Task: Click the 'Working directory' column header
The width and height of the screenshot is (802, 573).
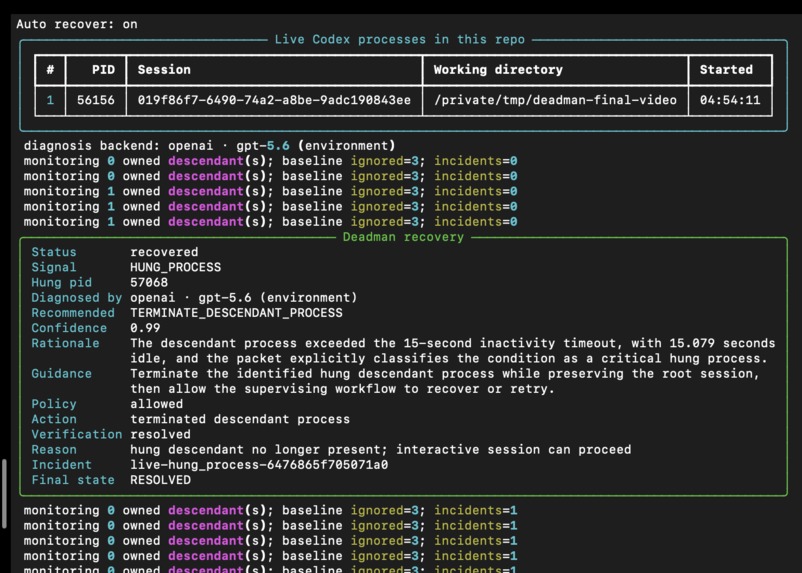Action: coord(498,70)
